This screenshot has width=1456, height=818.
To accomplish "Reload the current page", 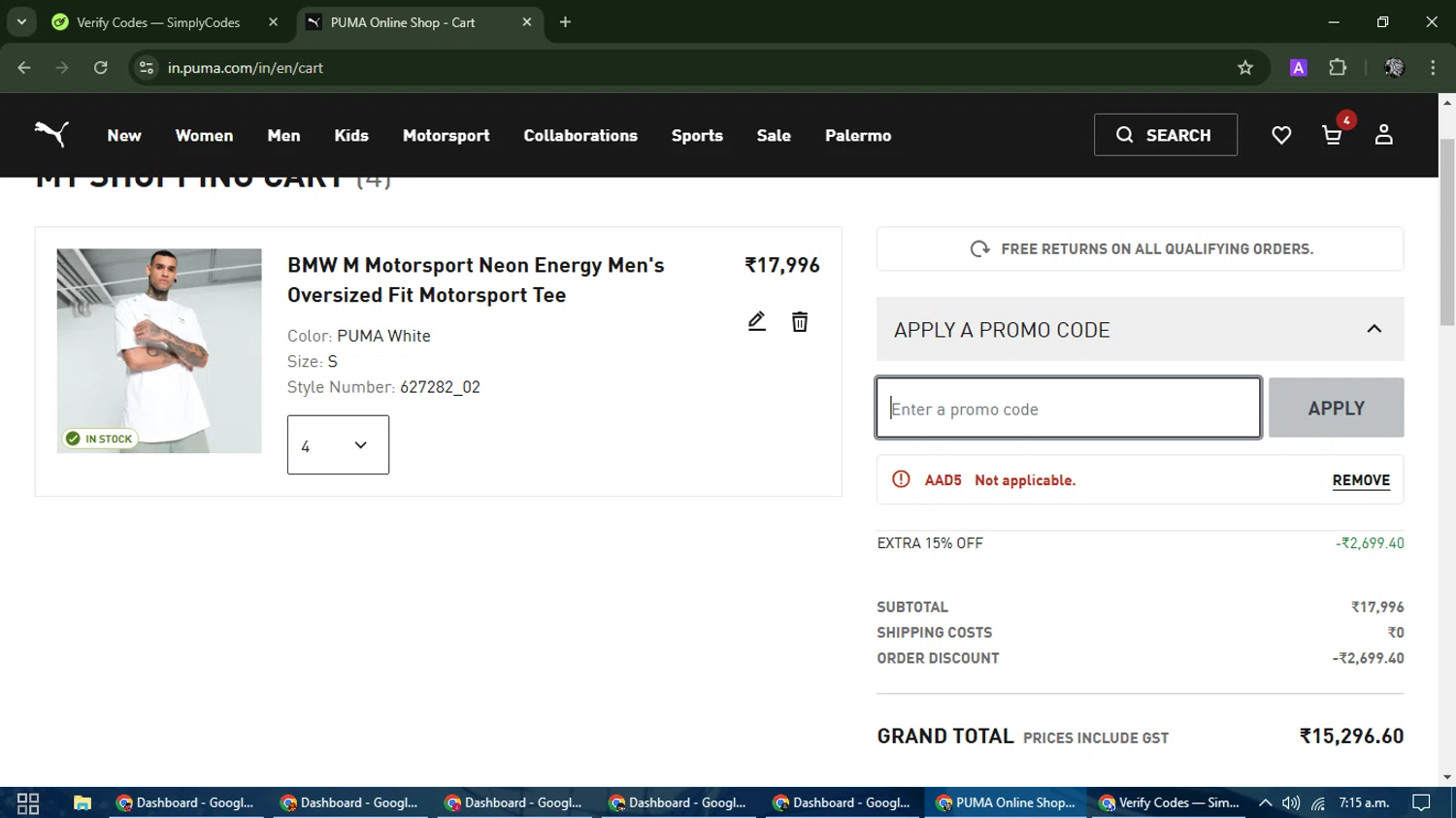I will click(x=101, y=68).
